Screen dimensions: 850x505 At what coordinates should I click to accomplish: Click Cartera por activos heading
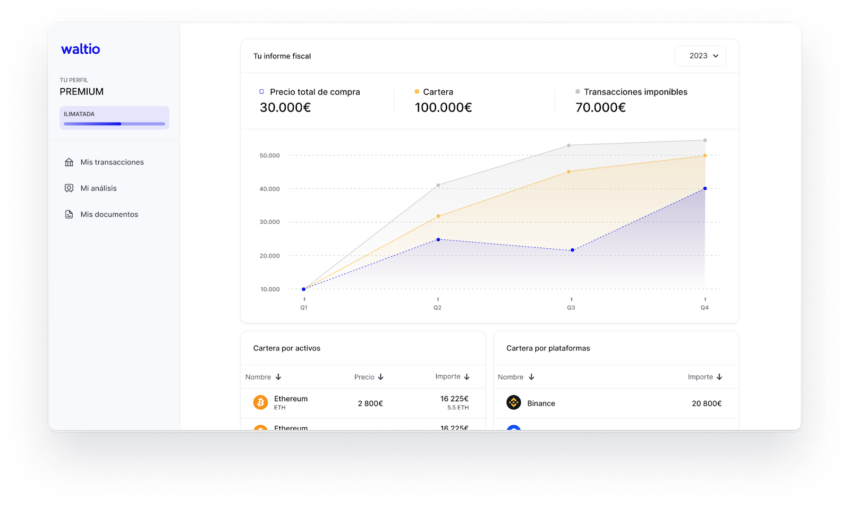coord(287,348)
